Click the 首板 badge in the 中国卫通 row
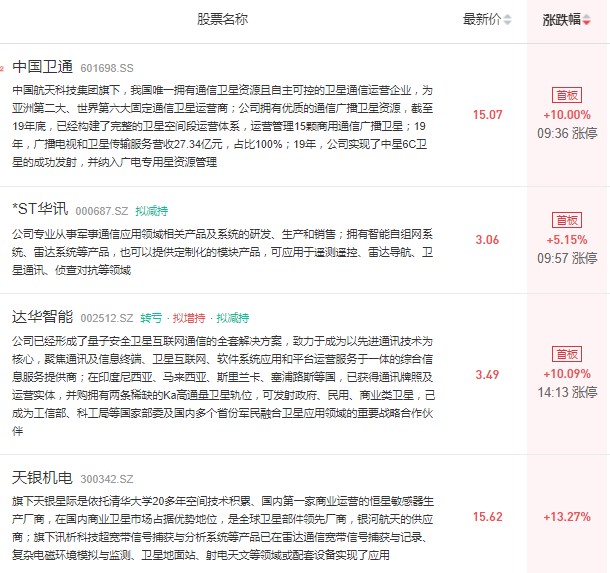The image size is (610, 573). pos(567,95)
